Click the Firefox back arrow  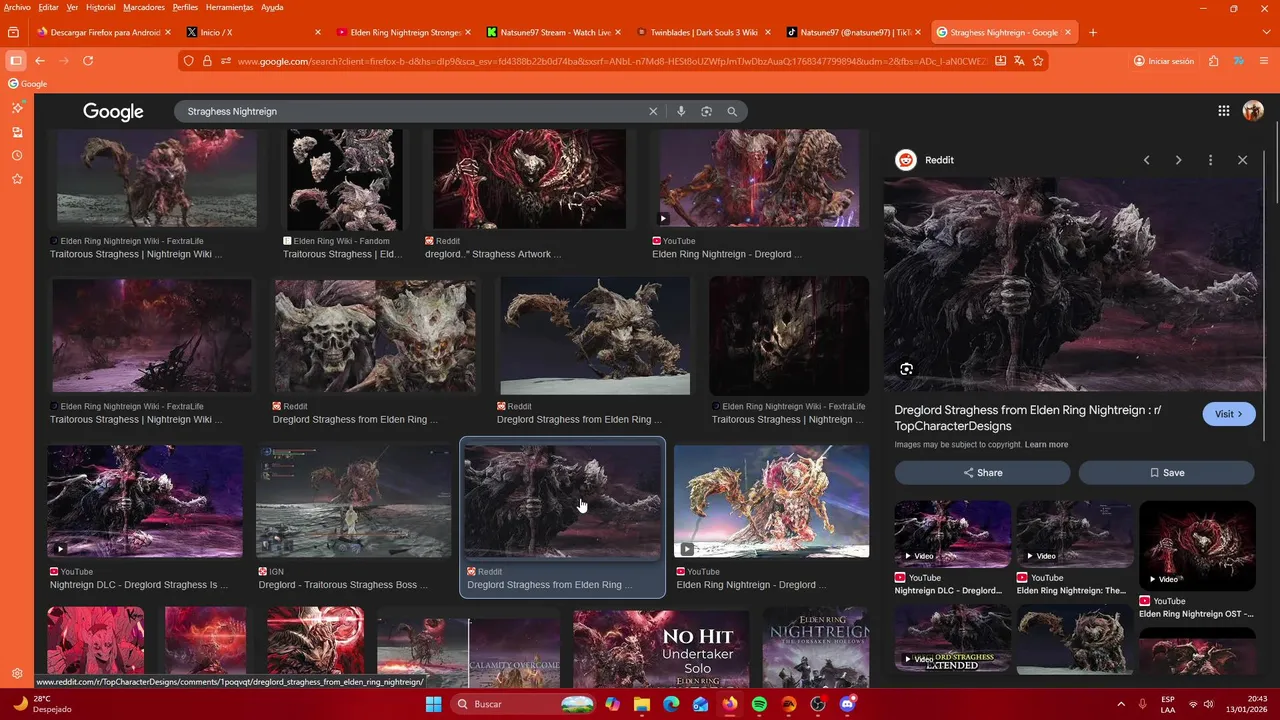click(40, 61)
